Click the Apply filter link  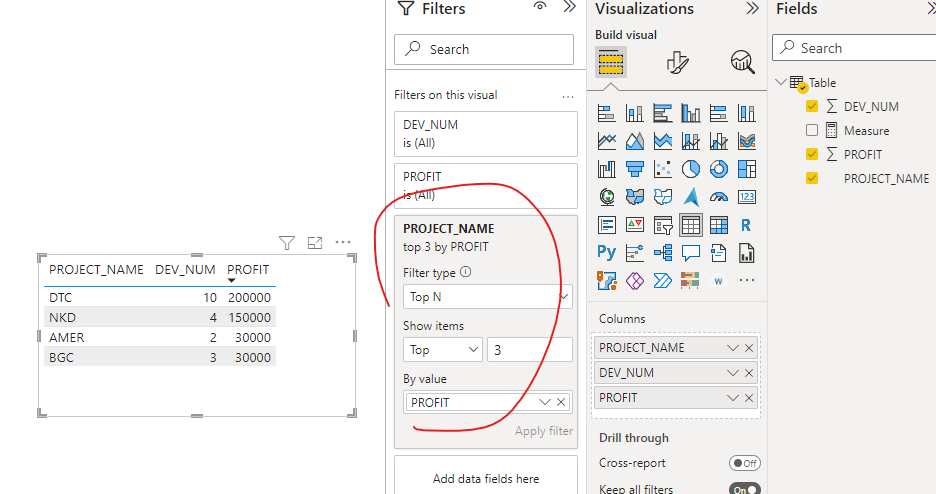pos(544,431)
